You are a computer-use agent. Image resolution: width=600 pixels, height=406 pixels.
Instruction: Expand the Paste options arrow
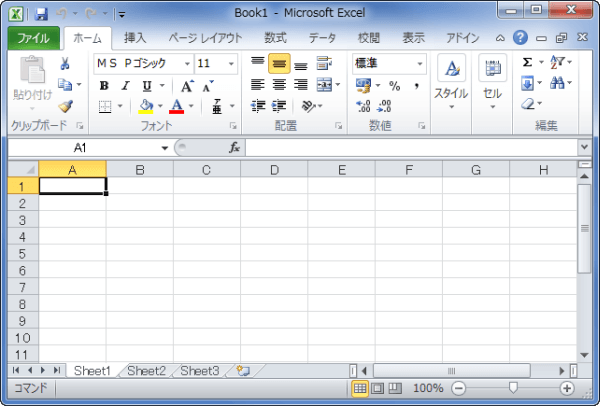point(32,109)
